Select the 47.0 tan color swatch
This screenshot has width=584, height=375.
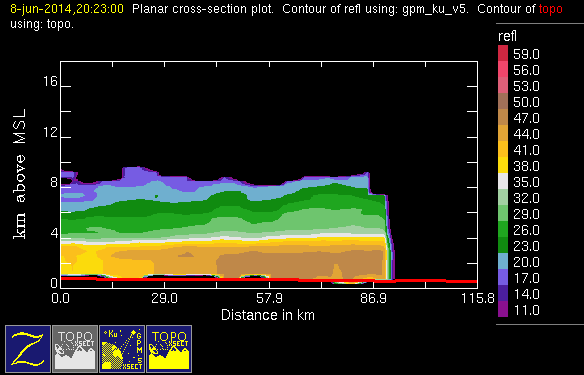[503, 117]
